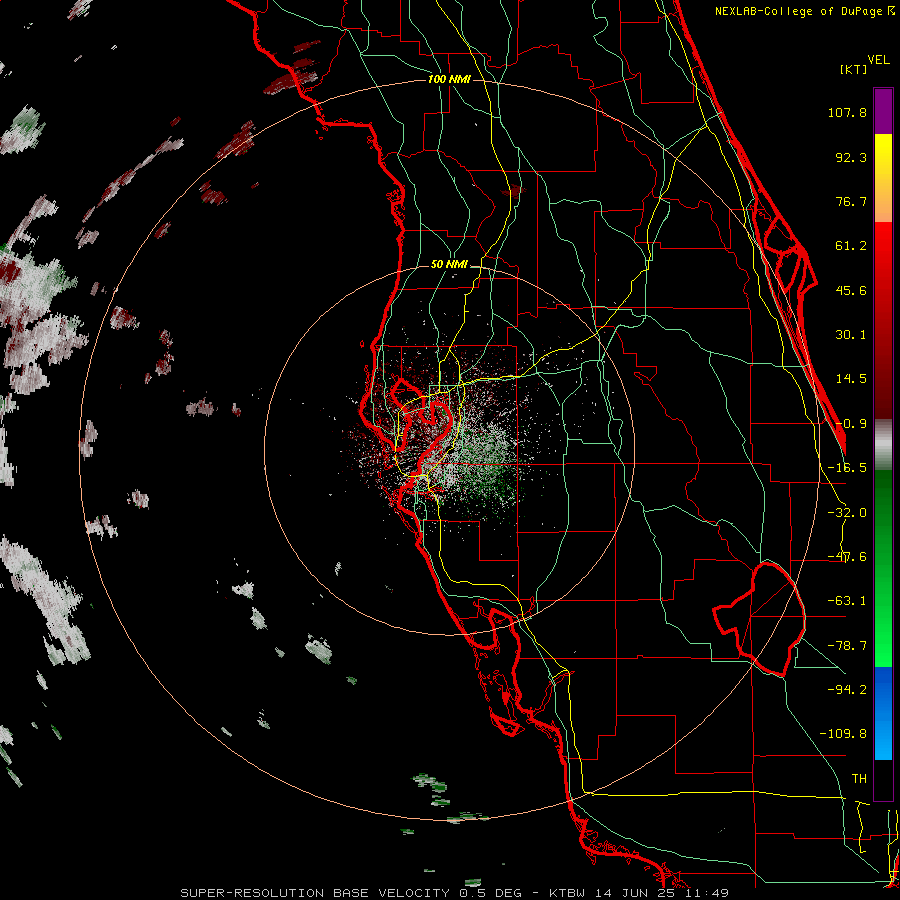Select the -32.0 scale label

pos(847,513)
